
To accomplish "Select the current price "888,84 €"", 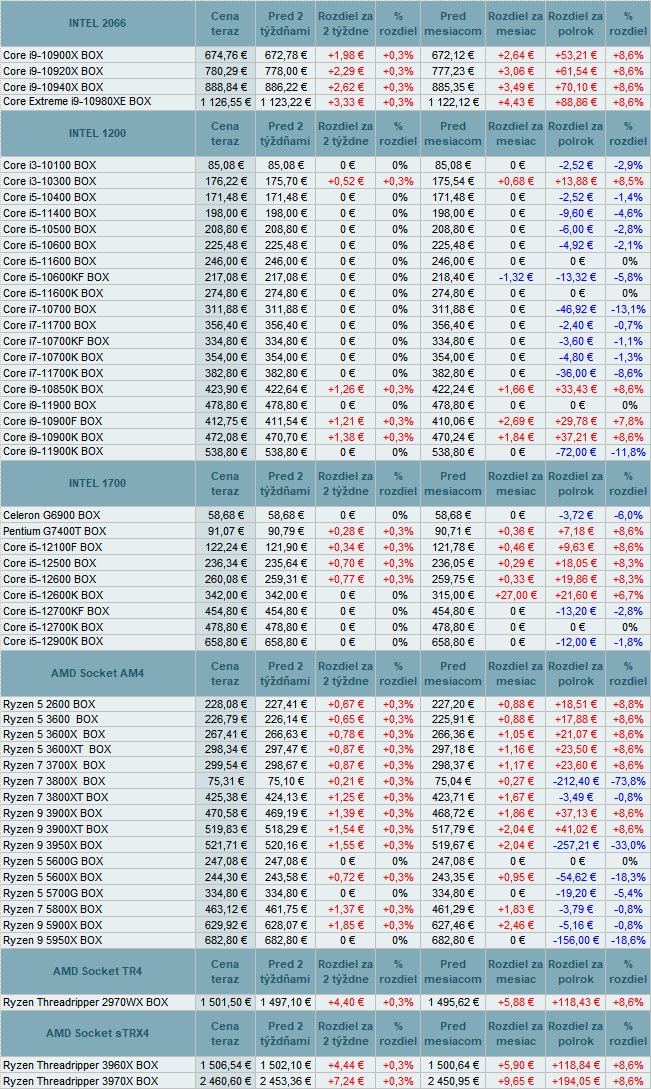I will [225, 87].
